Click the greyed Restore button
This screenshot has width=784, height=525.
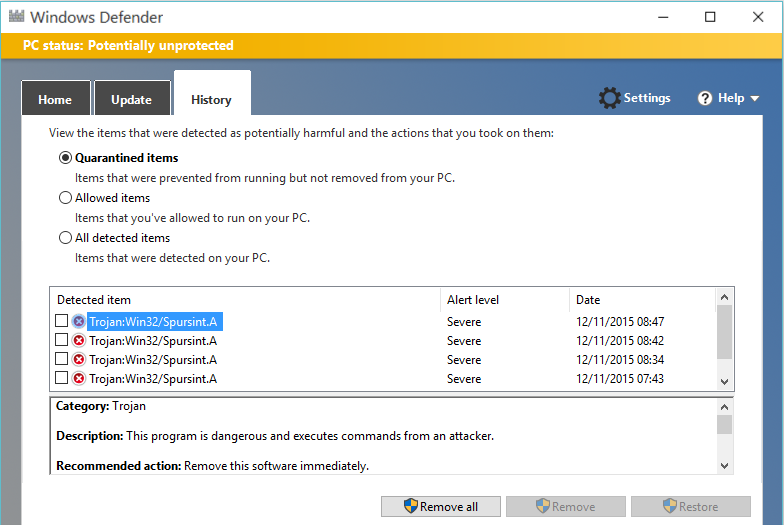690,506
